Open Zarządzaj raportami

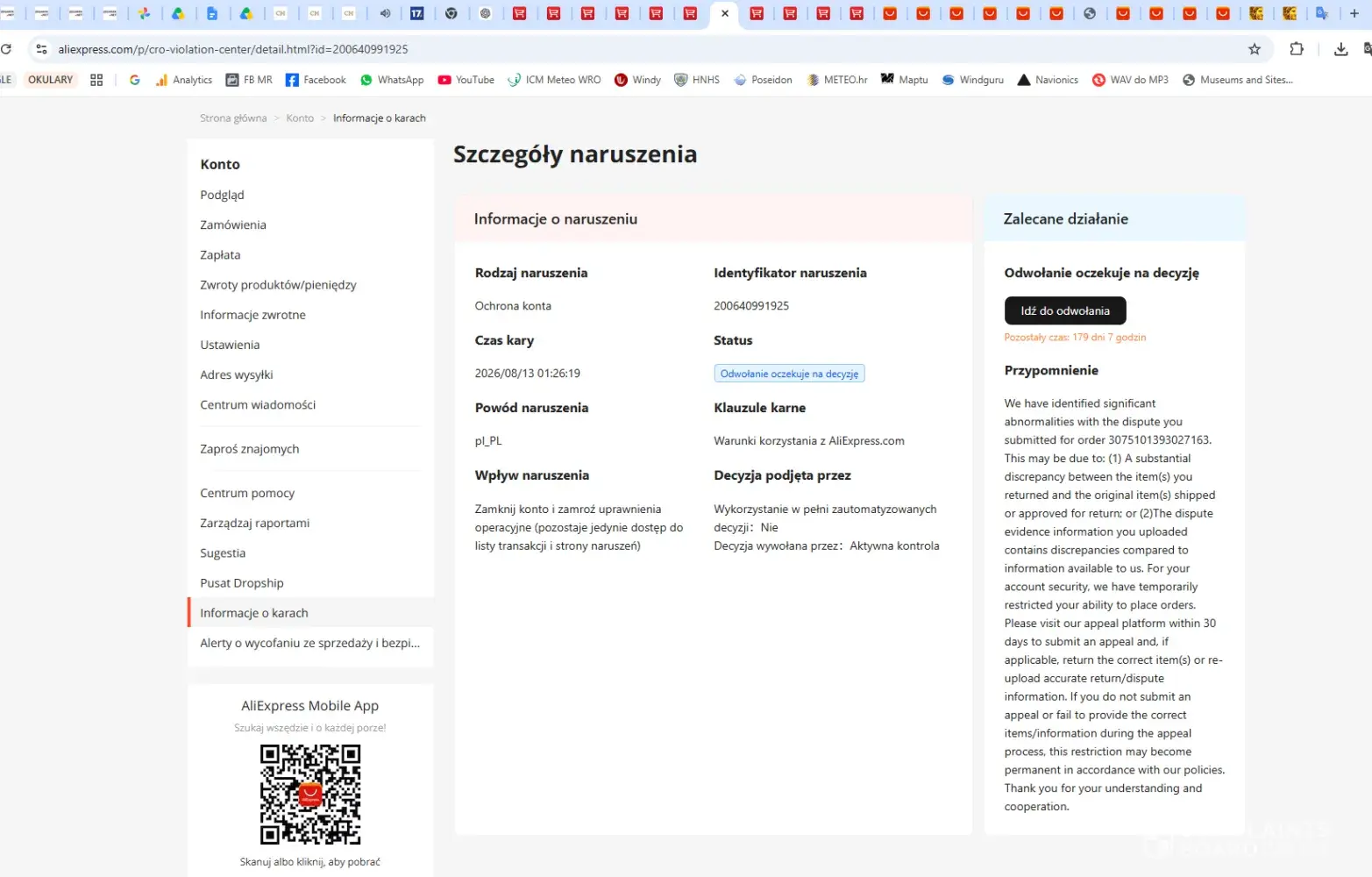coord(255,523)
